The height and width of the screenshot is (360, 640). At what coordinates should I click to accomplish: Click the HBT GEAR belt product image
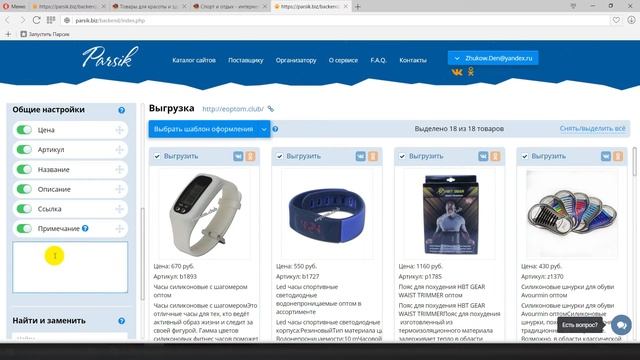pyautogui.click(x=449, y=214)
